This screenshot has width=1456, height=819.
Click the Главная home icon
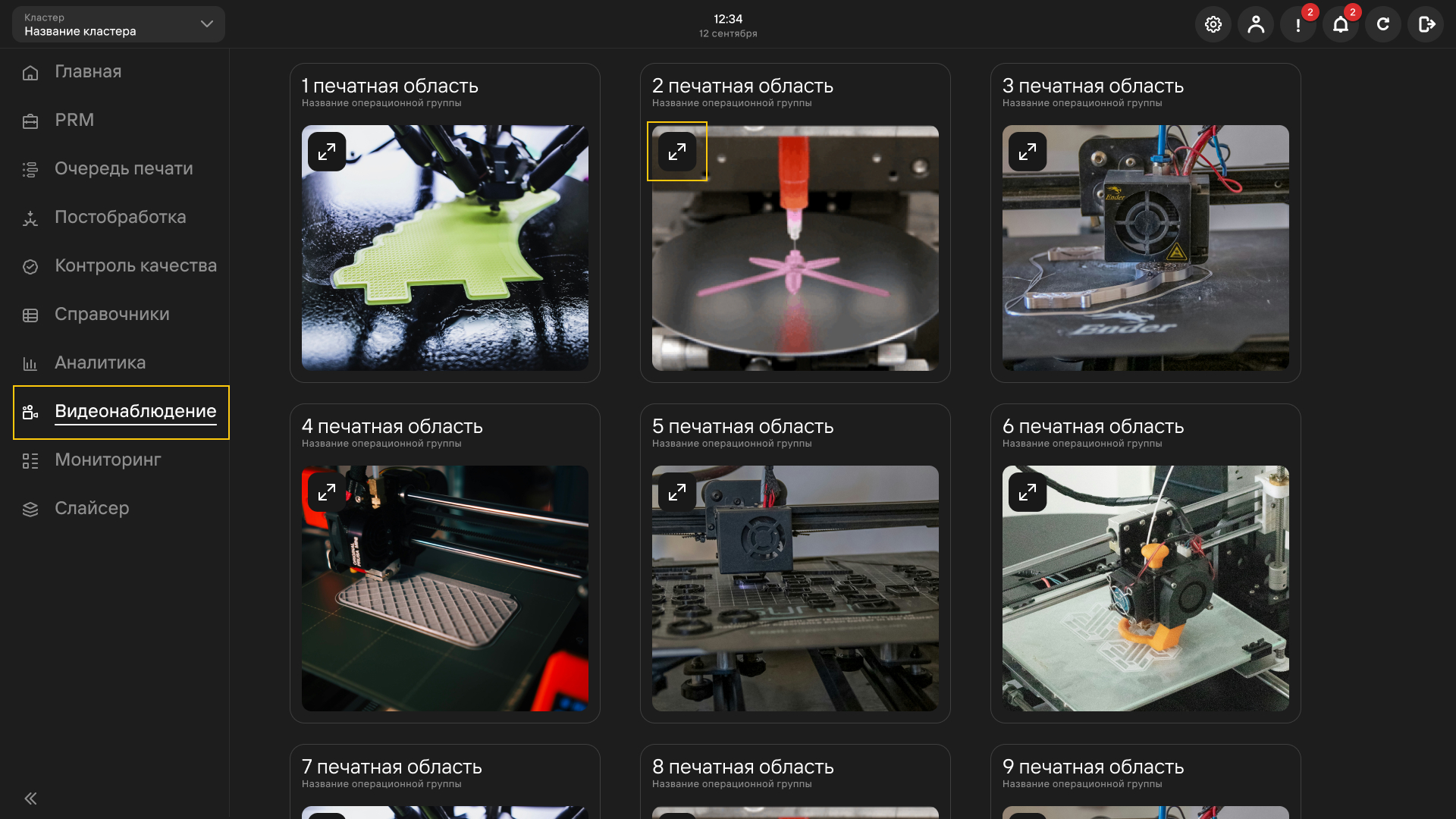coord(30,73)
